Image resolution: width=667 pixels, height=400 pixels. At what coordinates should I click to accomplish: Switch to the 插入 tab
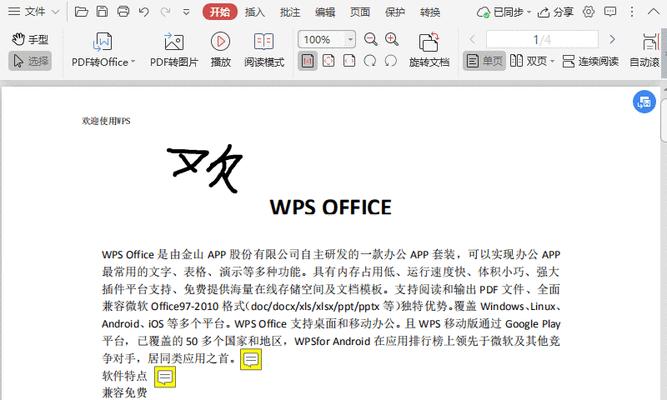[x=255, y=12]
